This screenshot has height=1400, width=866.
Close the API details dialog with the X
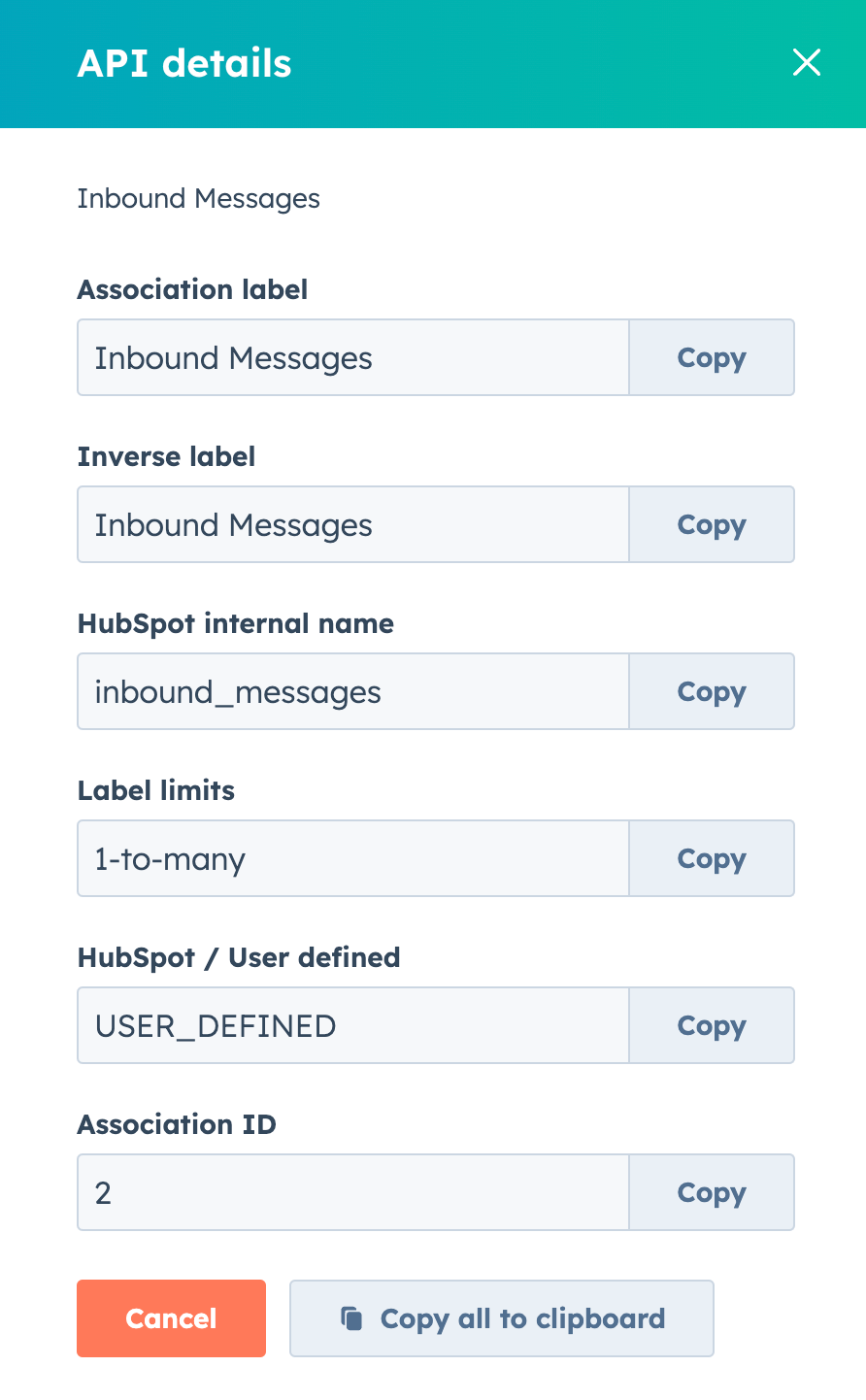(x=807, y=62)
